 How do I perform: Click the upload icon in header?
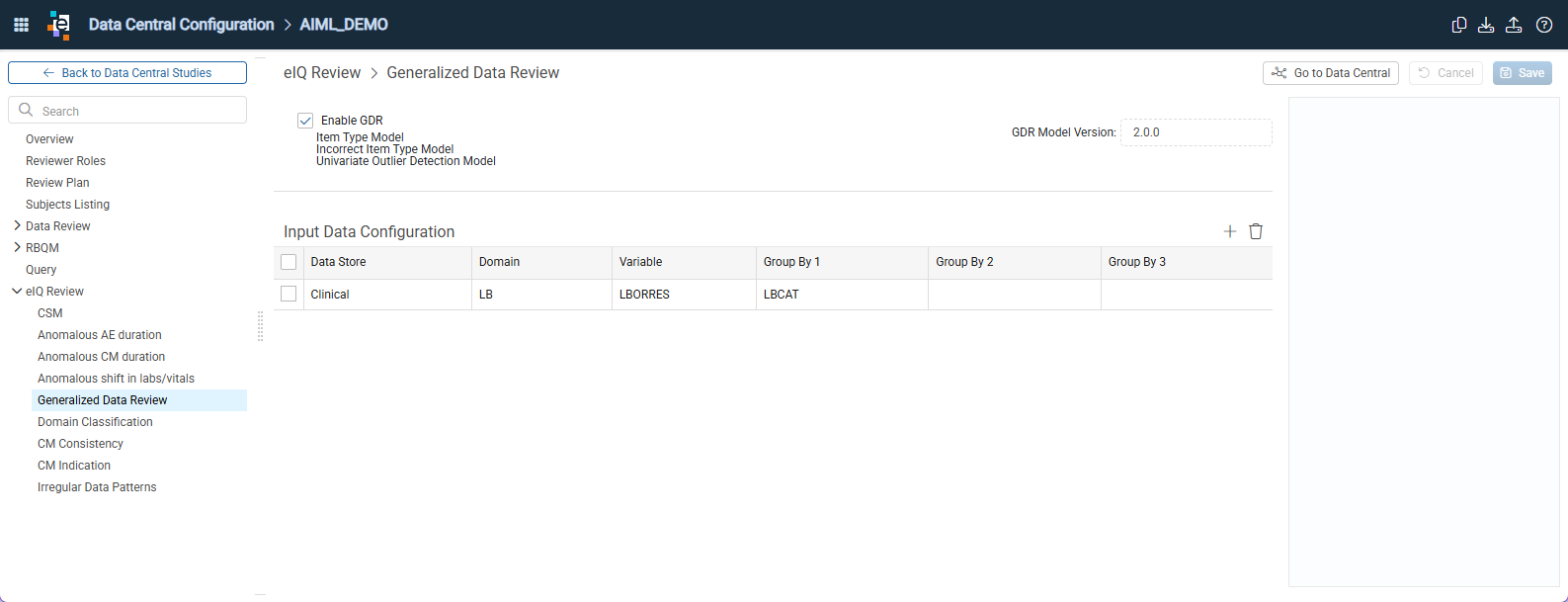(x=1514, y=25)
